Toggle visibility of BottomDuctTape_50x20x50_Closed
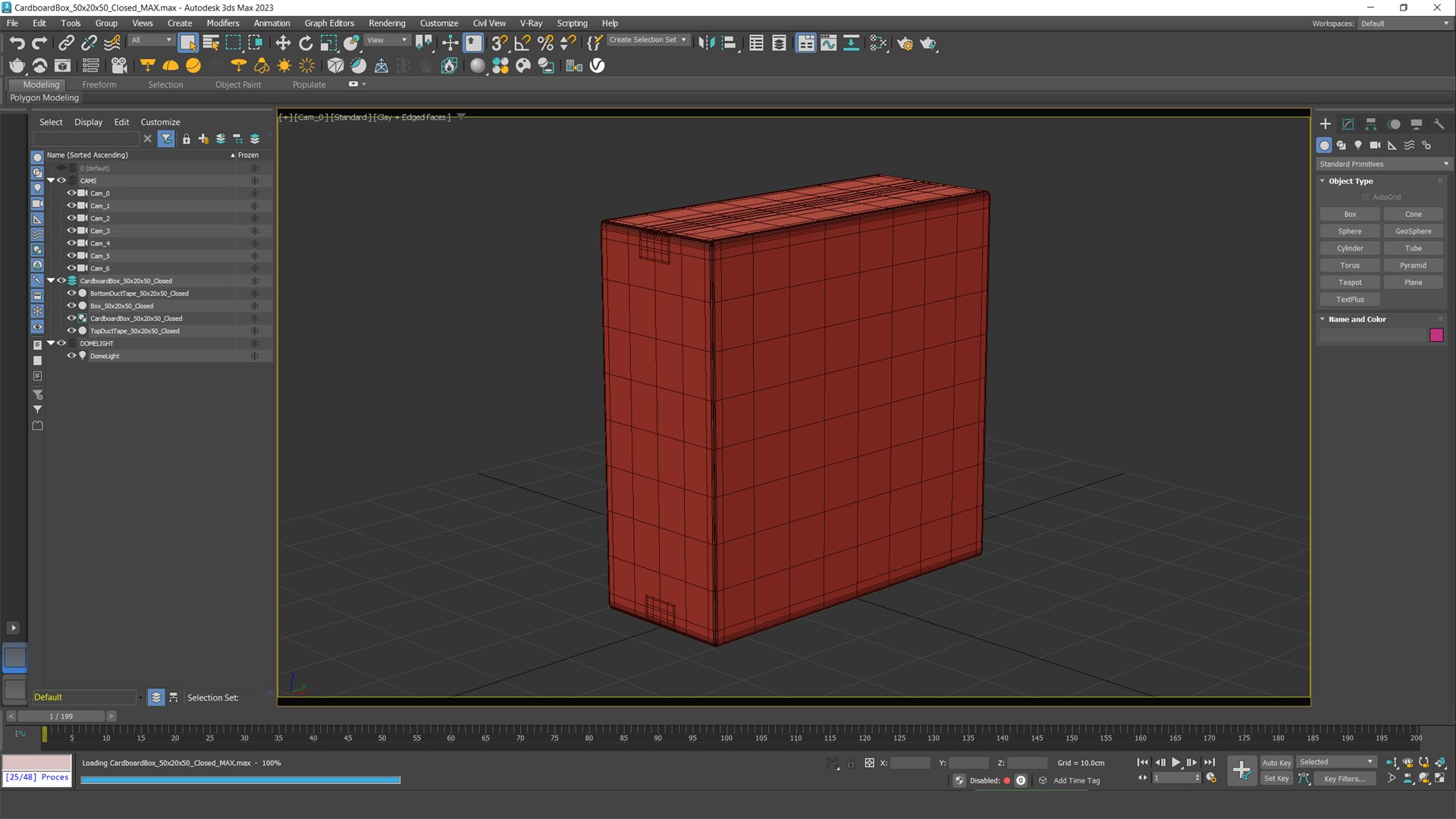The width and height of the screenshot is (1456, 819). point(71,293)
